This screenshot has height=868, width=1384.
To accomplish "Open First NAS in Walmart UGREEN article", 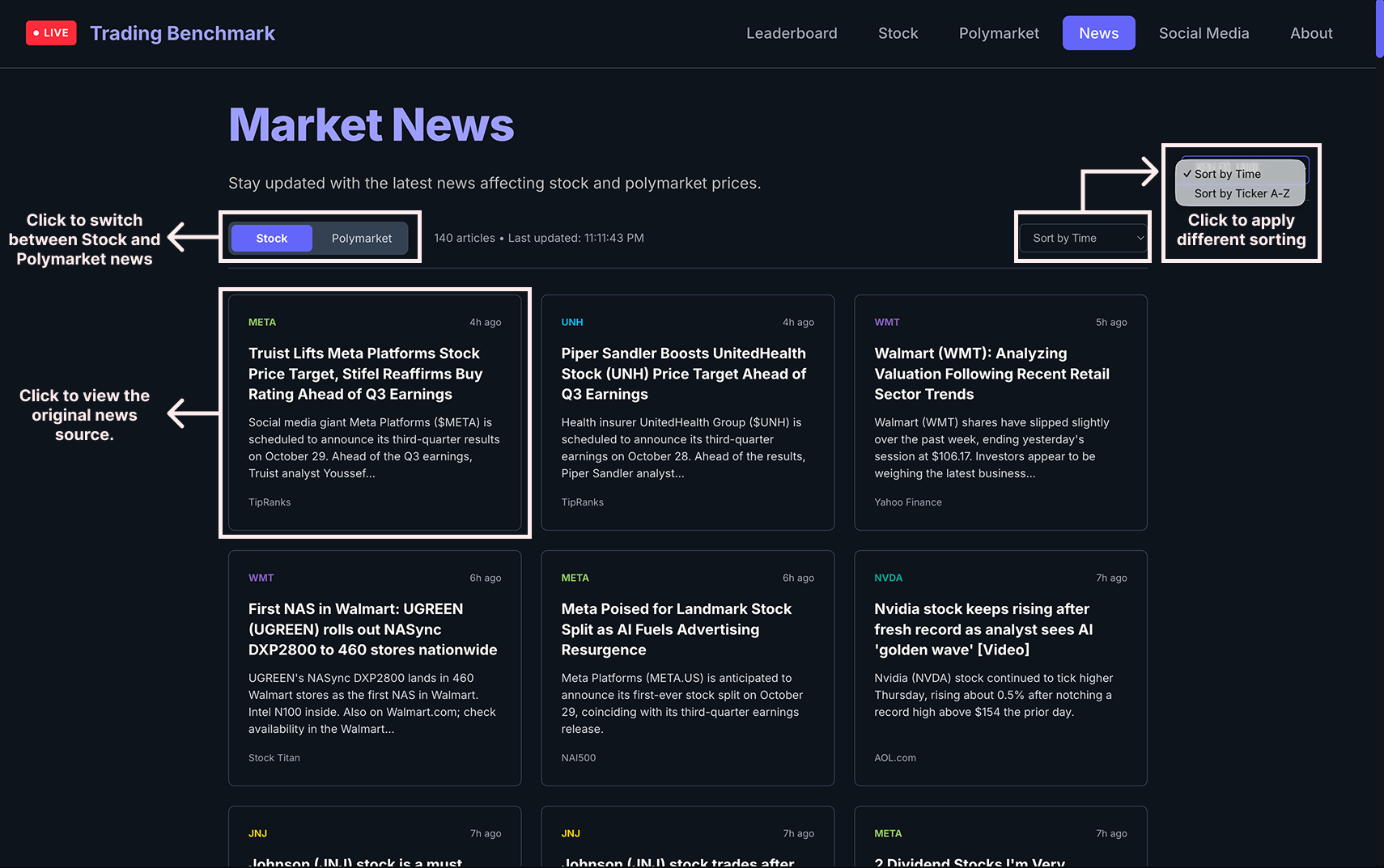I will pyautogui.click(x=375, y=668).
